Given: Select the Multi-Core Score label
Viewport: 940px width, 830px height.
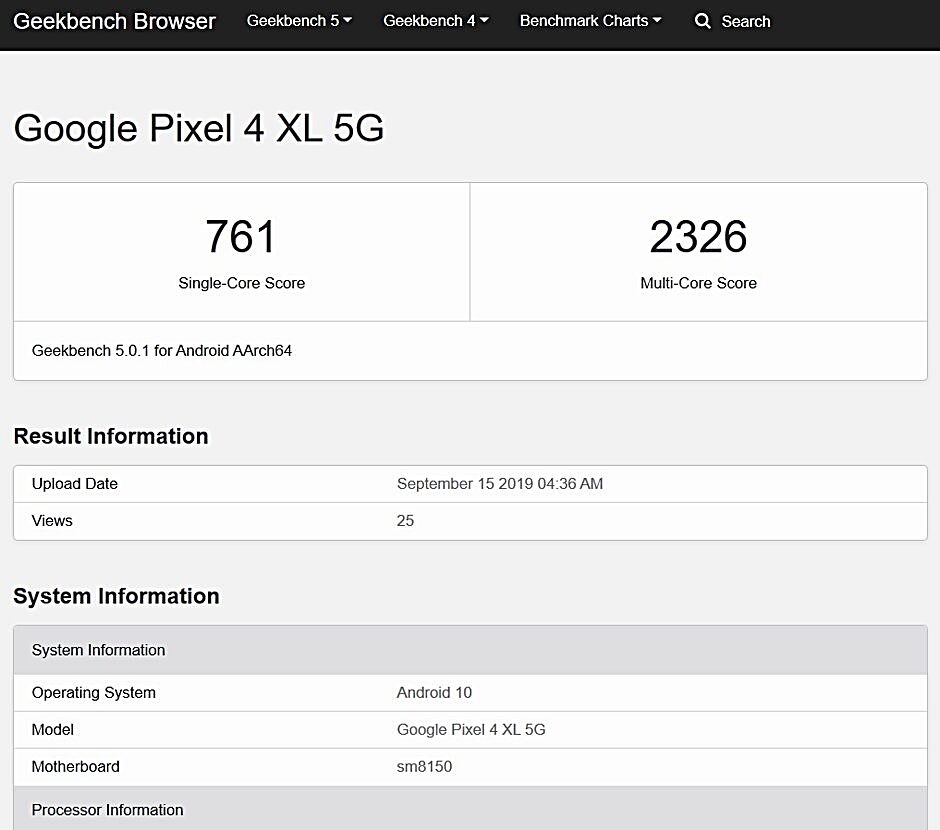Looking at the screenshot, I should click(698, 283).
